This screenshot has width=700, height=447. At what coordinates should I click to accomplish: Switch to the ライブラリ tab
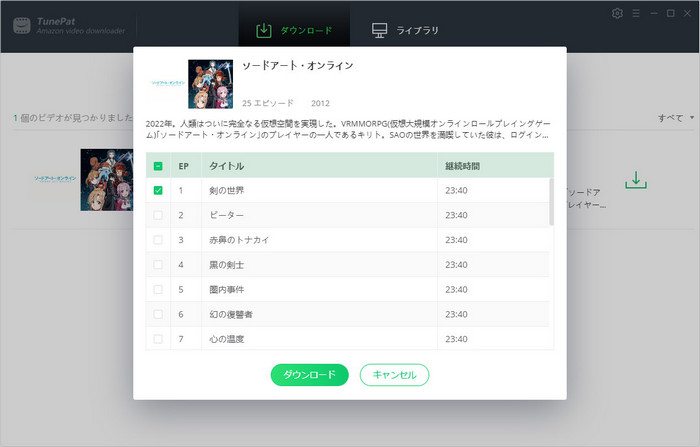point(405,30)
